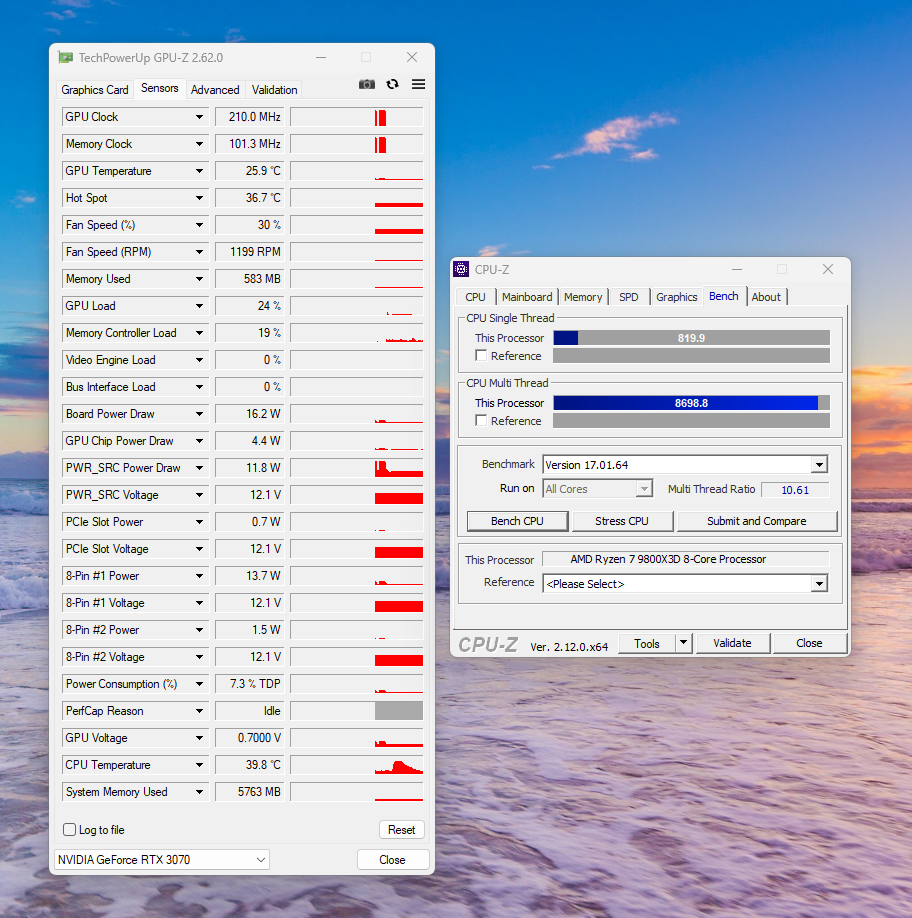The height and width of the screenshot is (918, 912).
Task: Open the Mainboard tab in CPU-Z
Action: click(x=527, y=297)
